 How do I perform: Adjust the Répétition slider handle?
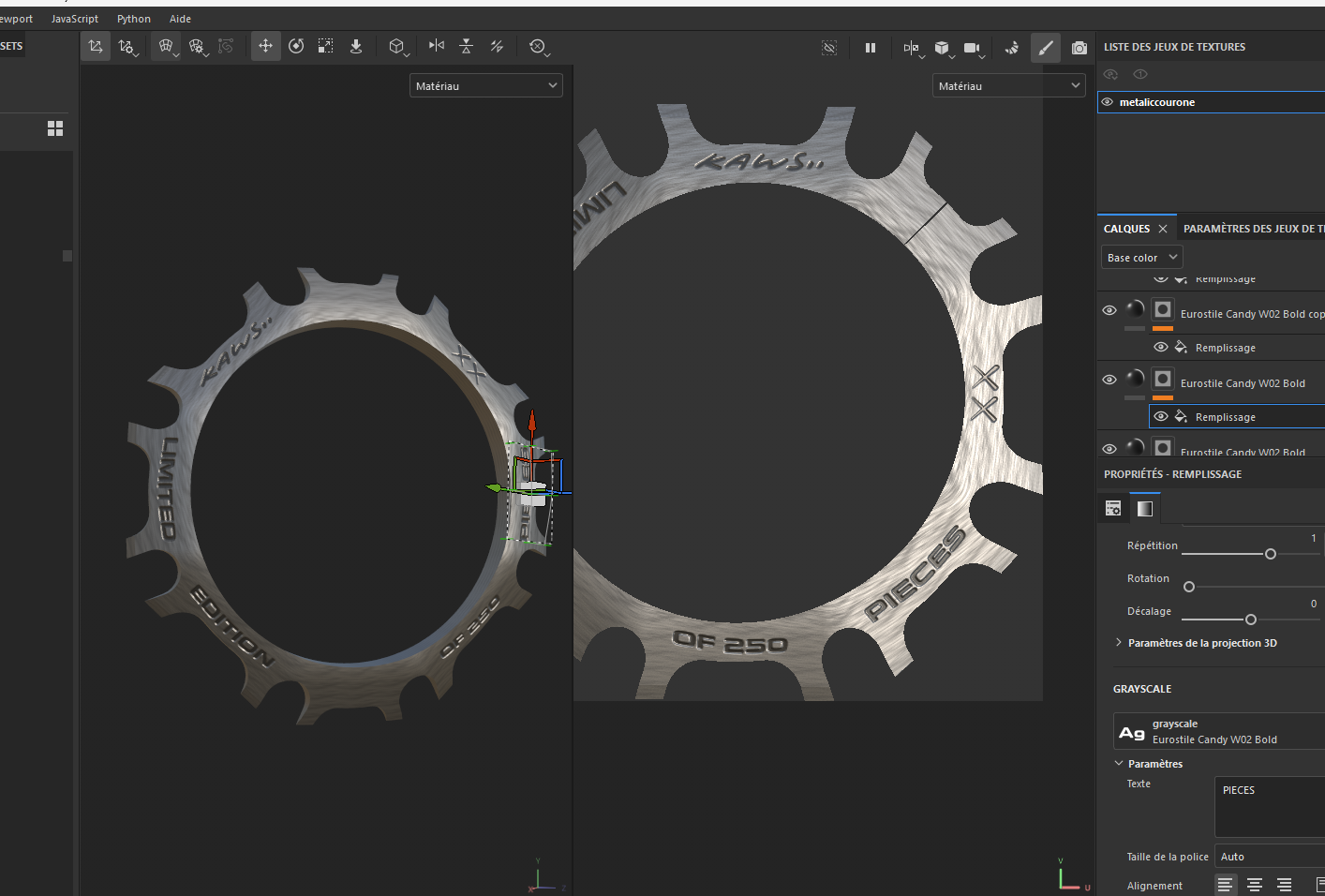(x=1271, y=554)
